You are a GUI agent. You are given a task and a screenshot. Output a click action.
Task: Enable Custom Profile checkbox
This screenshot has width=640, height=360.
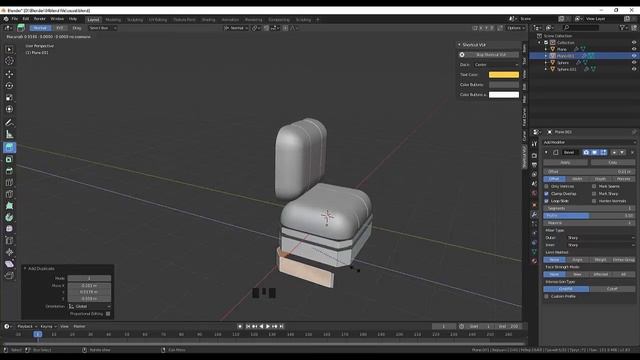point(547,296)
